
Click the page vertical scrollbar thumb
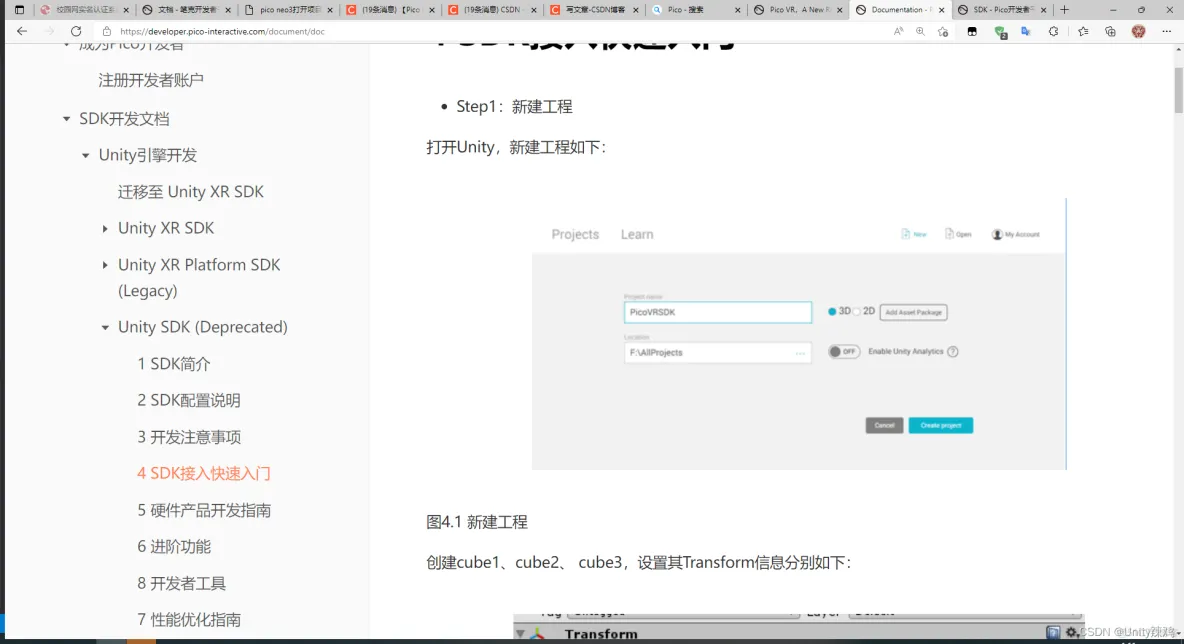[1179, 90]
